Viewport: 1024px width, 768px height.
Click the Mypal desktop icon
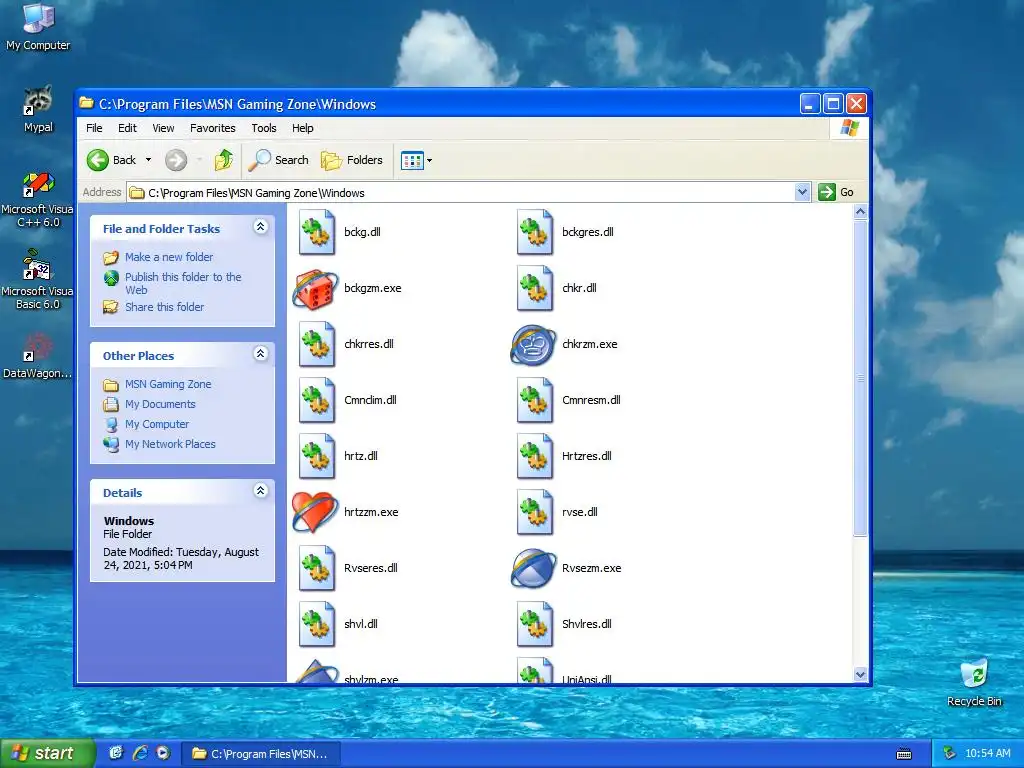[x=38, y=109]
